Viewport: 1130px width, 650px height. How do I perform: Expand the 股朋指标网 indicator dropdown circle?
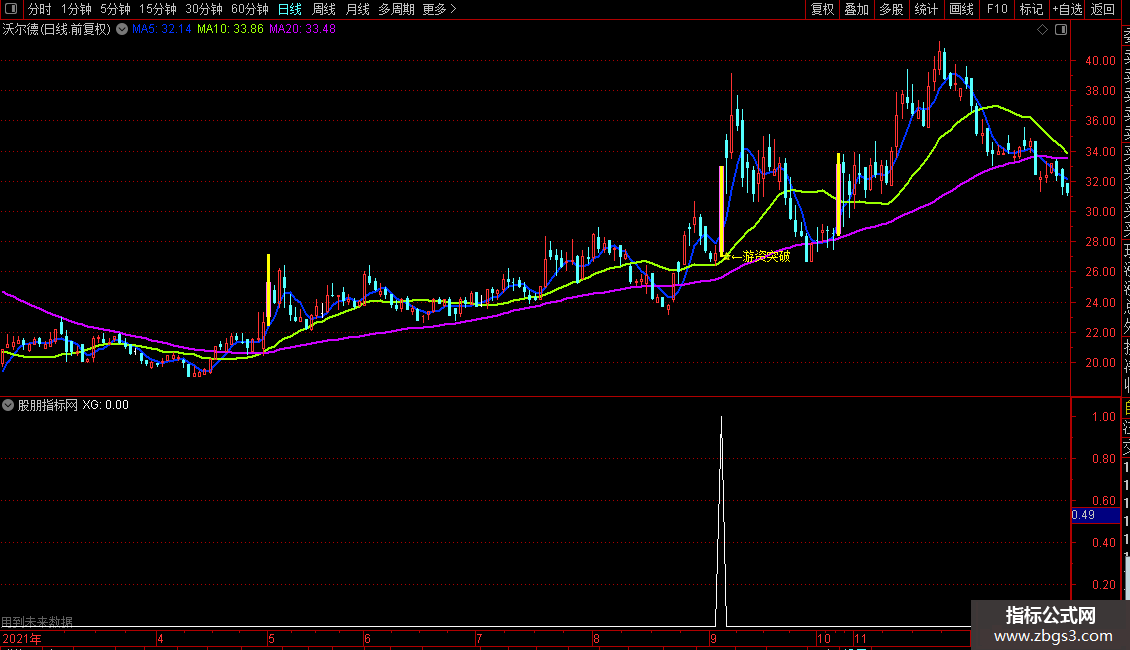click(x=8, y=405)
